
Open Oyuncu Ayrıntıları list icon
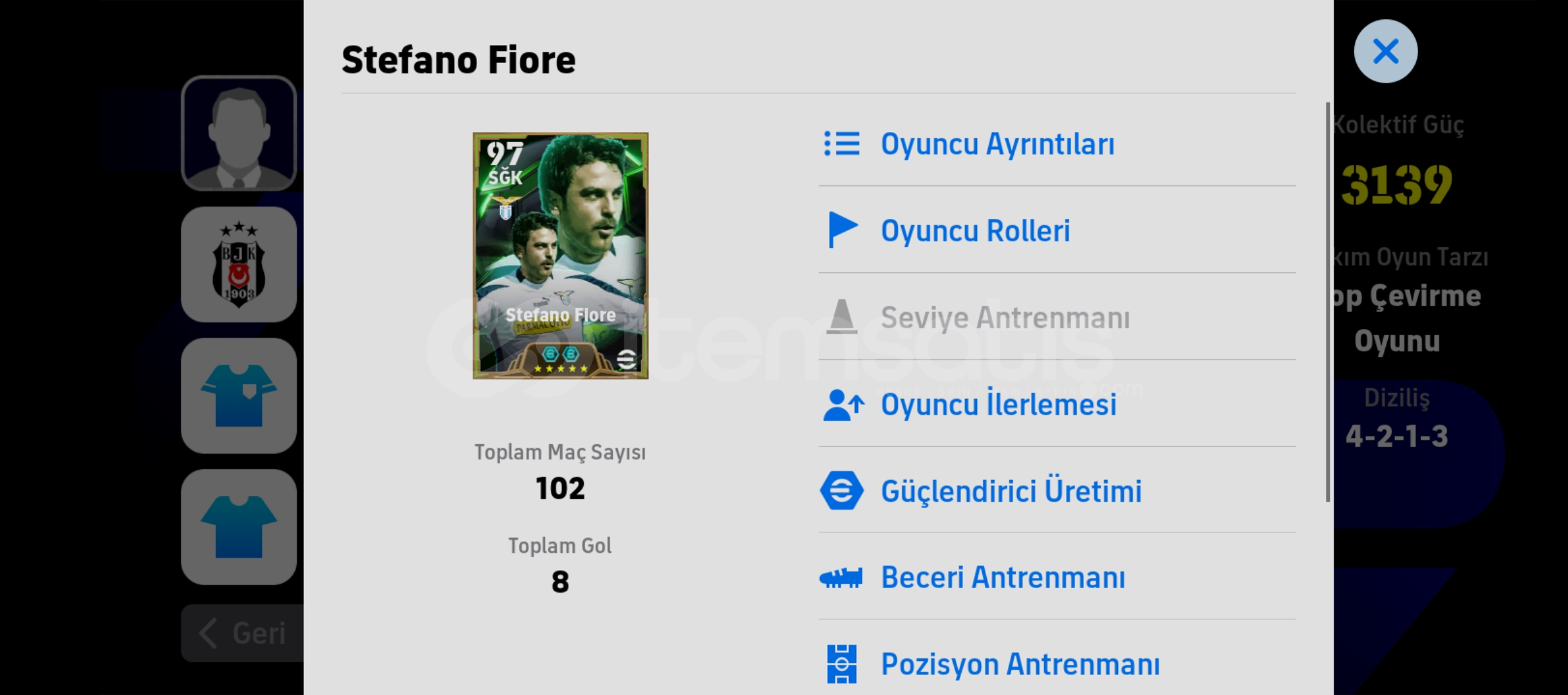pos(841,144)
